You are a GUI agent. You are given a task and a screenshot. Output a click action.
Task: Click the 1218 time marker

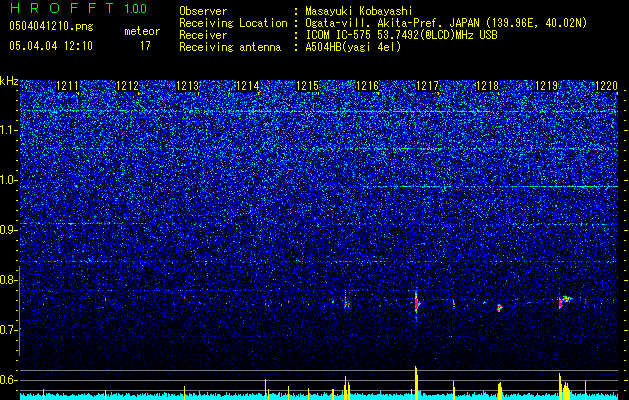coord(487,86)
